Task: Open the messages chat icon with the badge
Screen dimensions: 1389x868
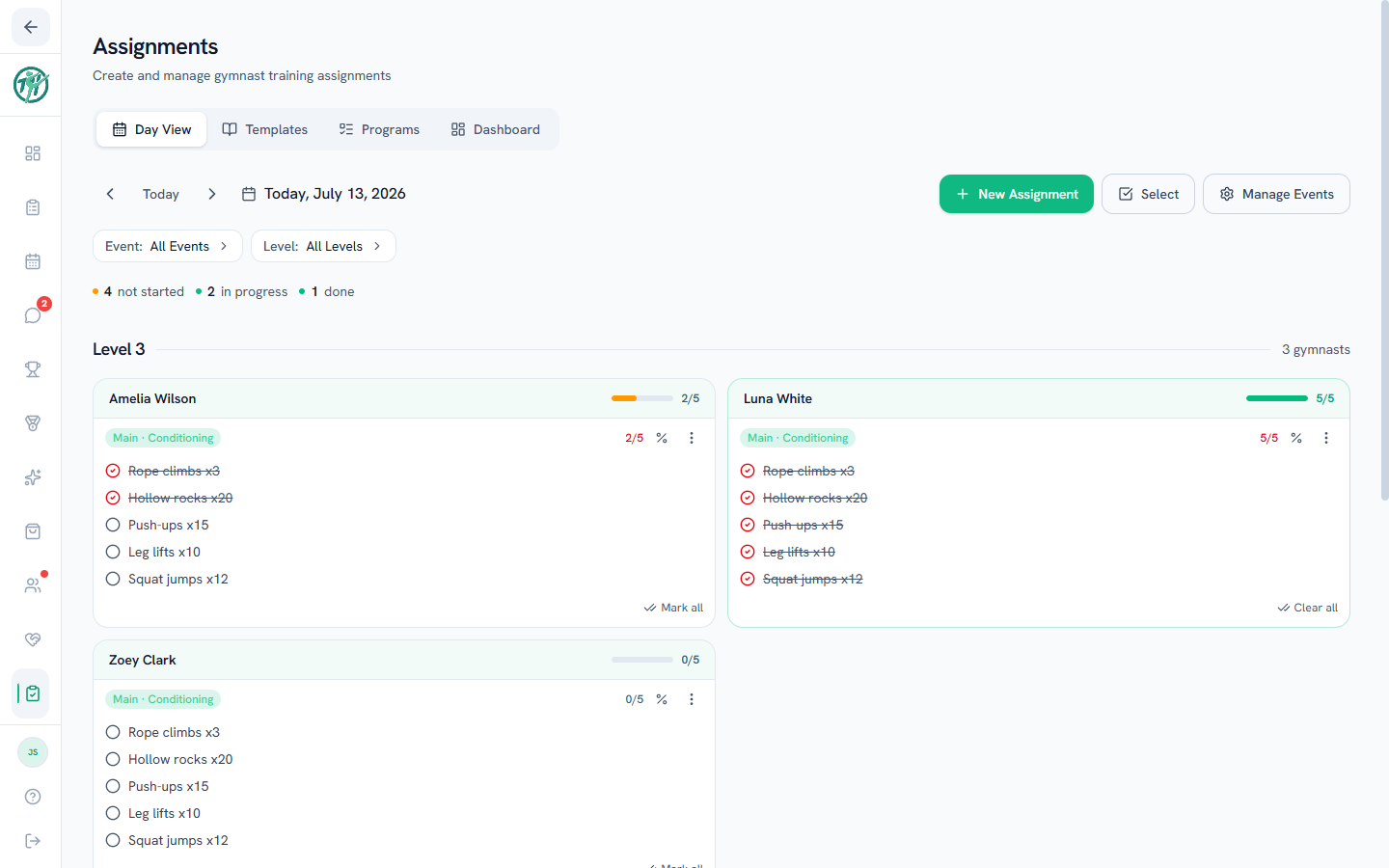Action: tap(33, 315)
